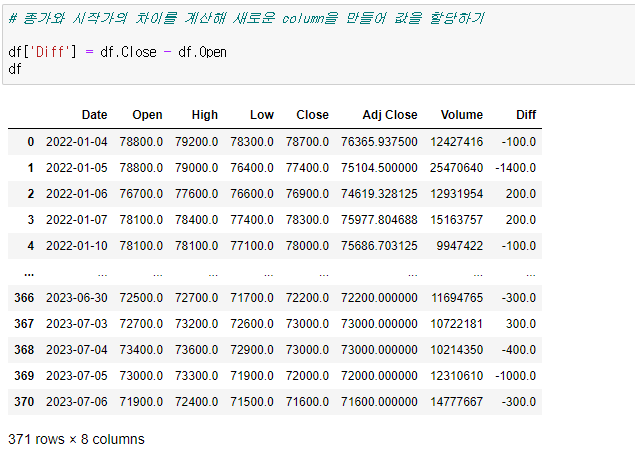Click Volume value 14777667
The height and width of the screenshot is (457, 635).
(456, 401)
